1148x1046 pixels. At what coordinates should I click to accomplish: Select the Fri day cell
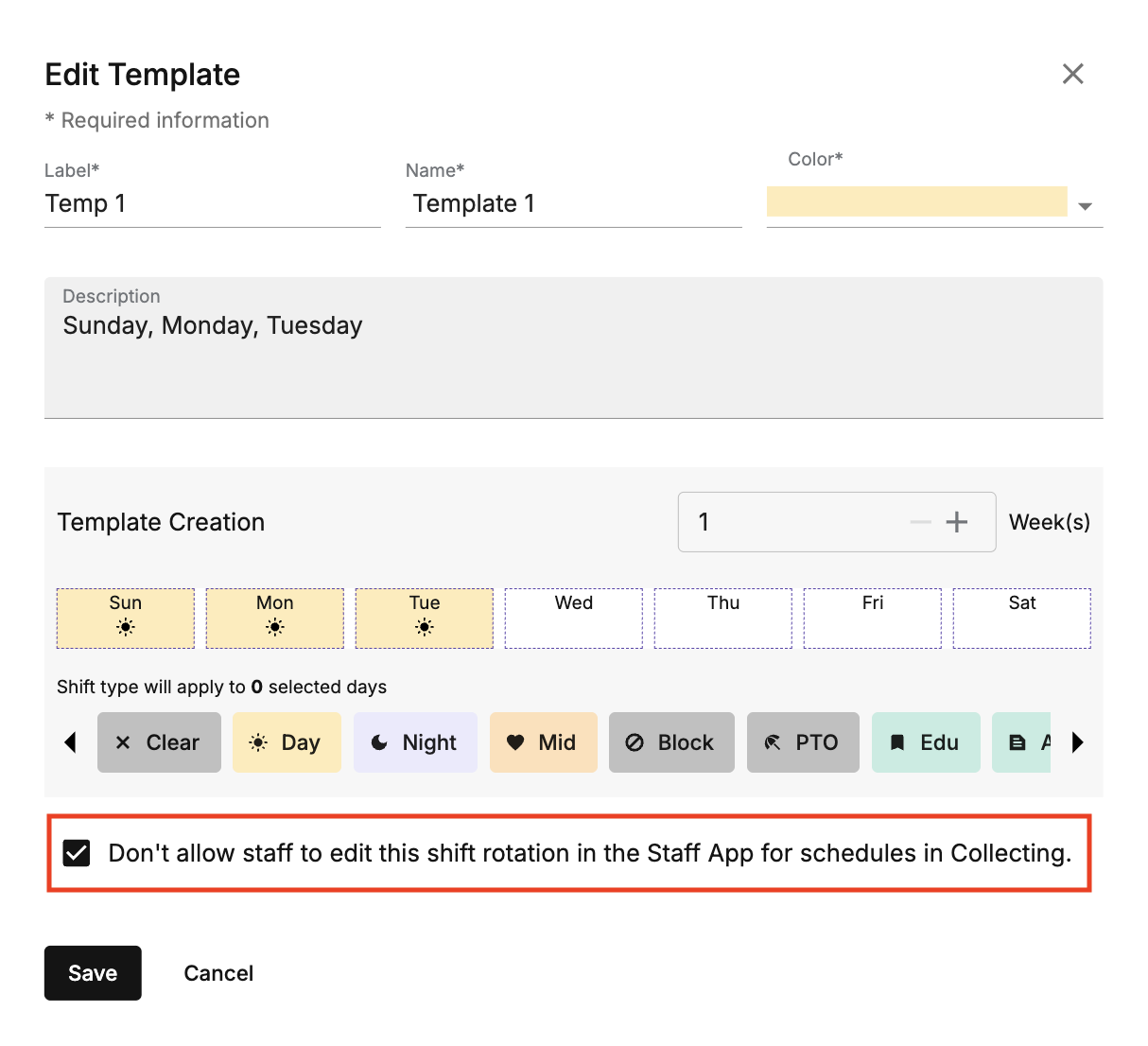pyautogui.click(x=873, y=618)
